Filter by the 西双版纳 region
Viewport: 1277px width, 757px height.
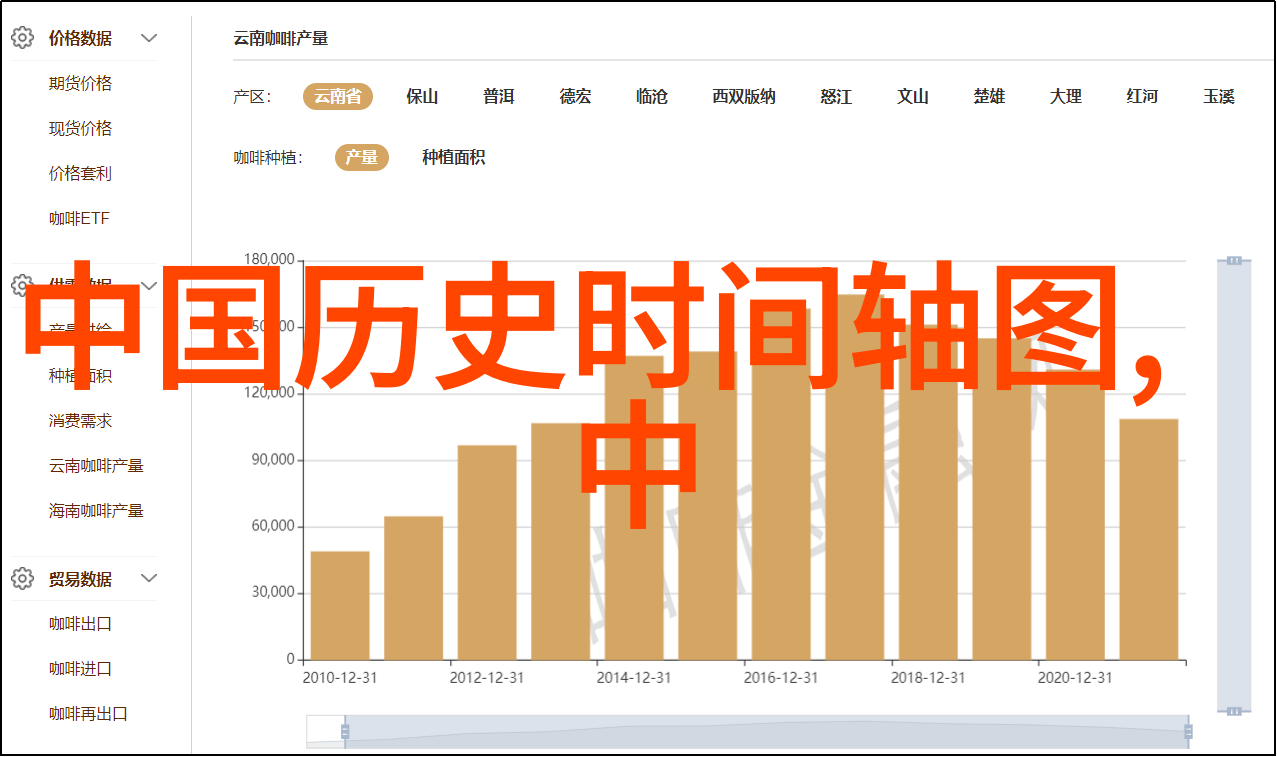743,96
